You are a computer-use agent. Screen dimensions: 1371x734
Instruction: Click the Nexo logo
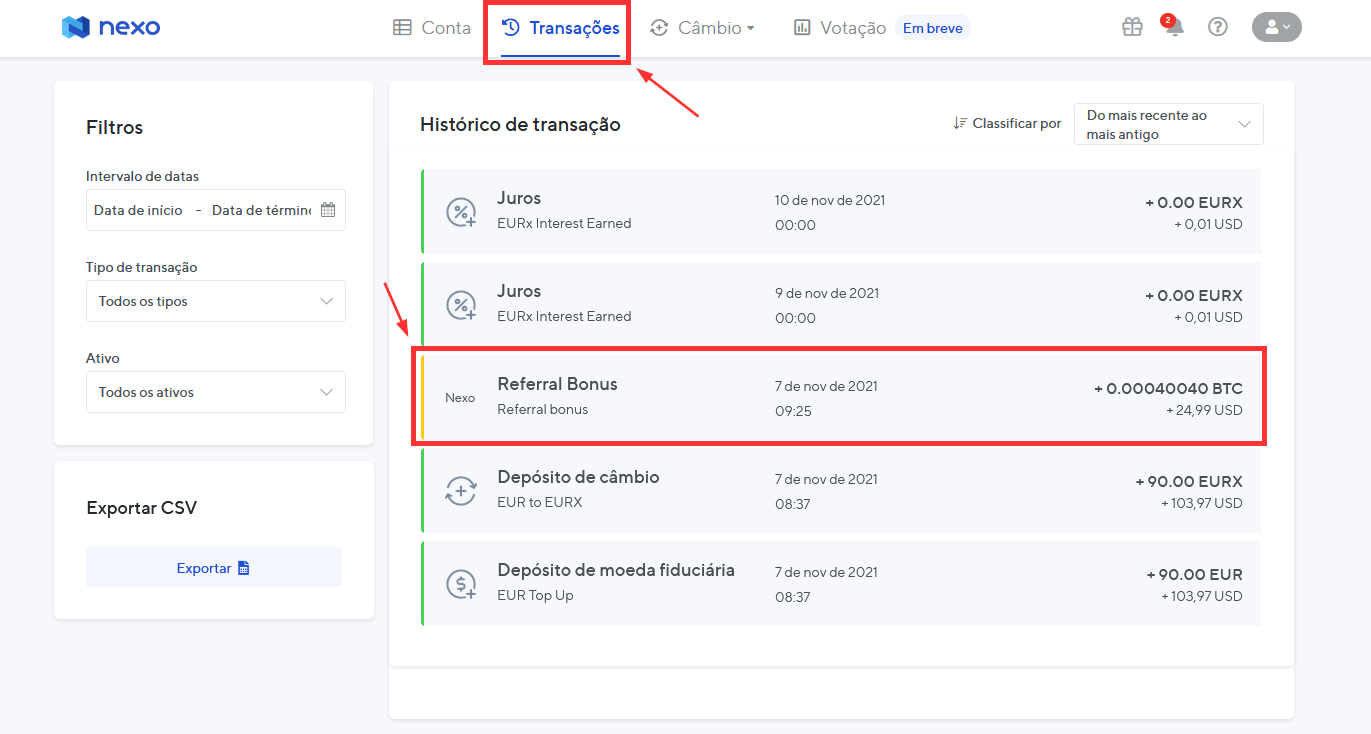click(110, 28)
